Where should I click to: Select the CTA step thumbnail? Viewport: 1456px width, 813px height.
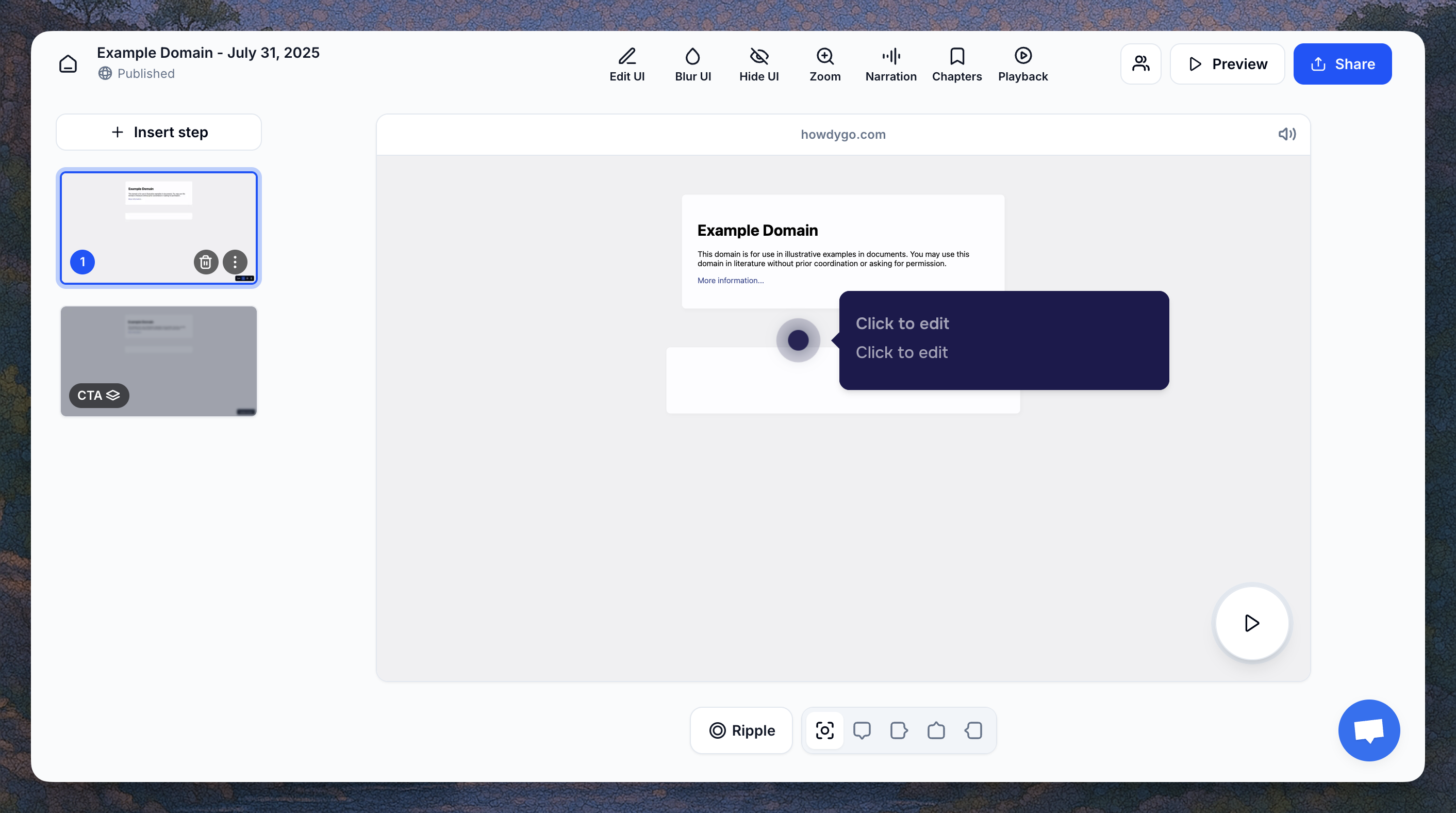click(159, 361)
